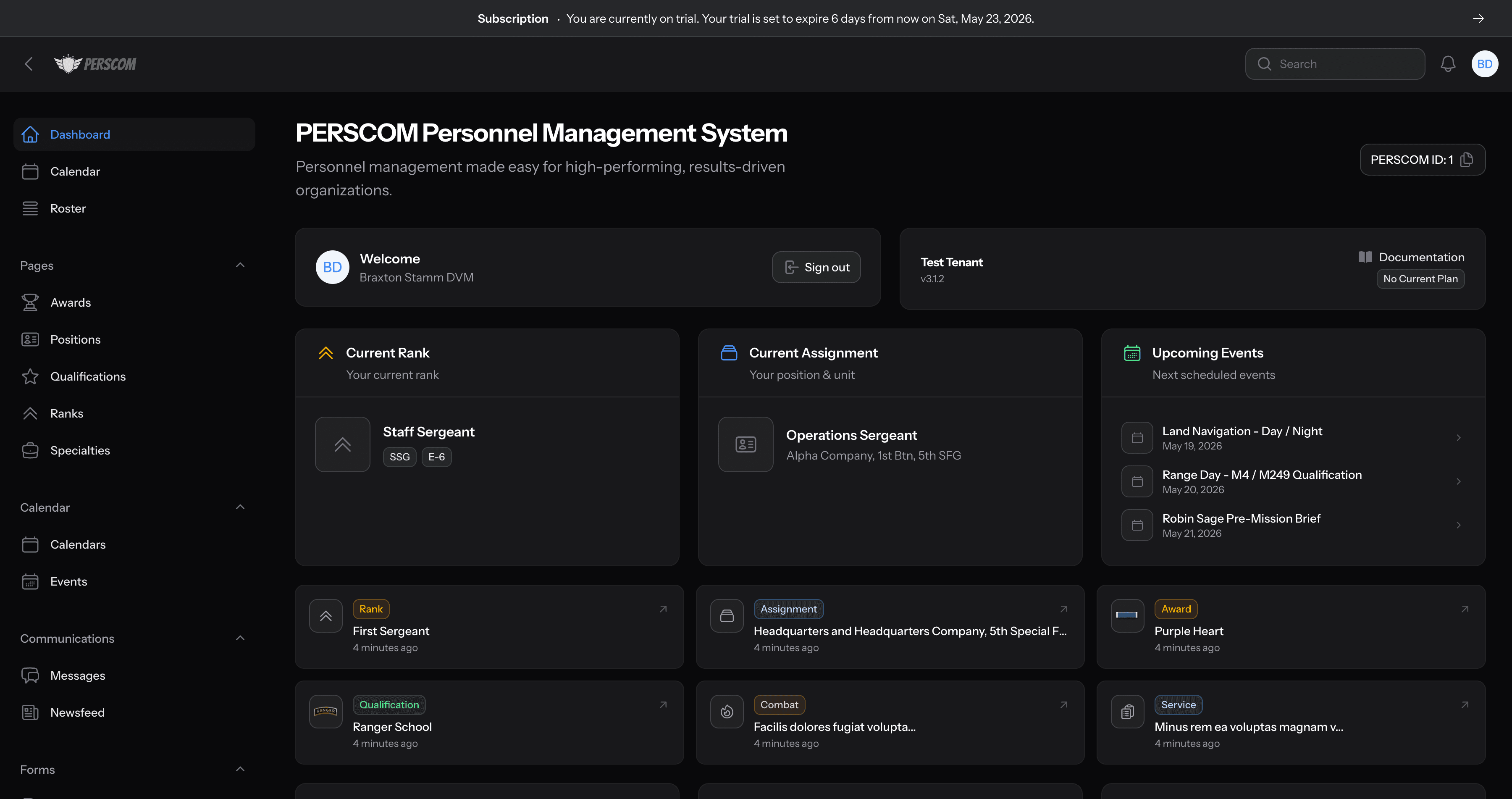Click the Combat flame icon

(x=727, y=712)
